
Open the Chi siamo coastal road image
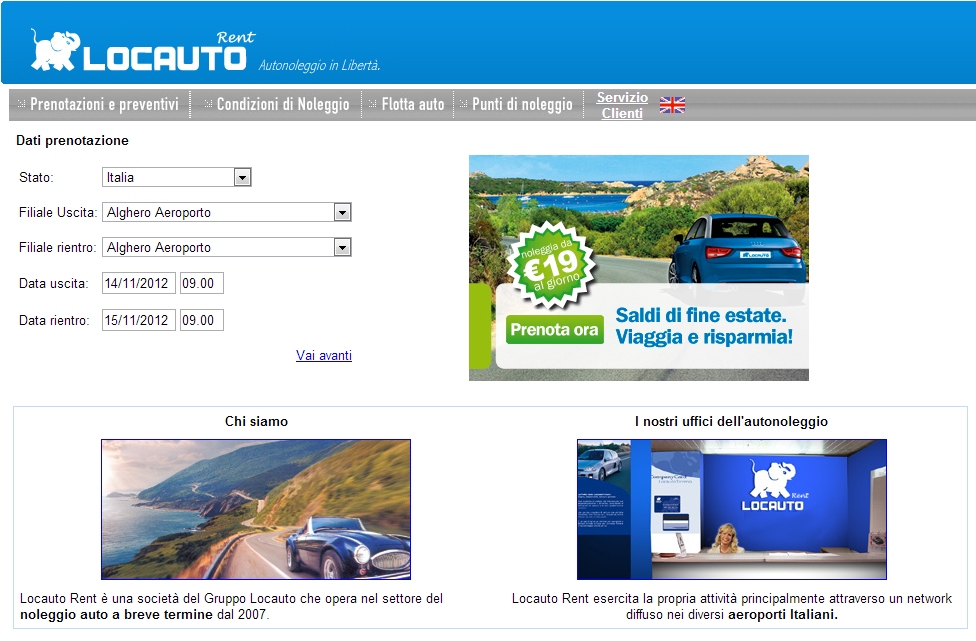click(256, 510)
